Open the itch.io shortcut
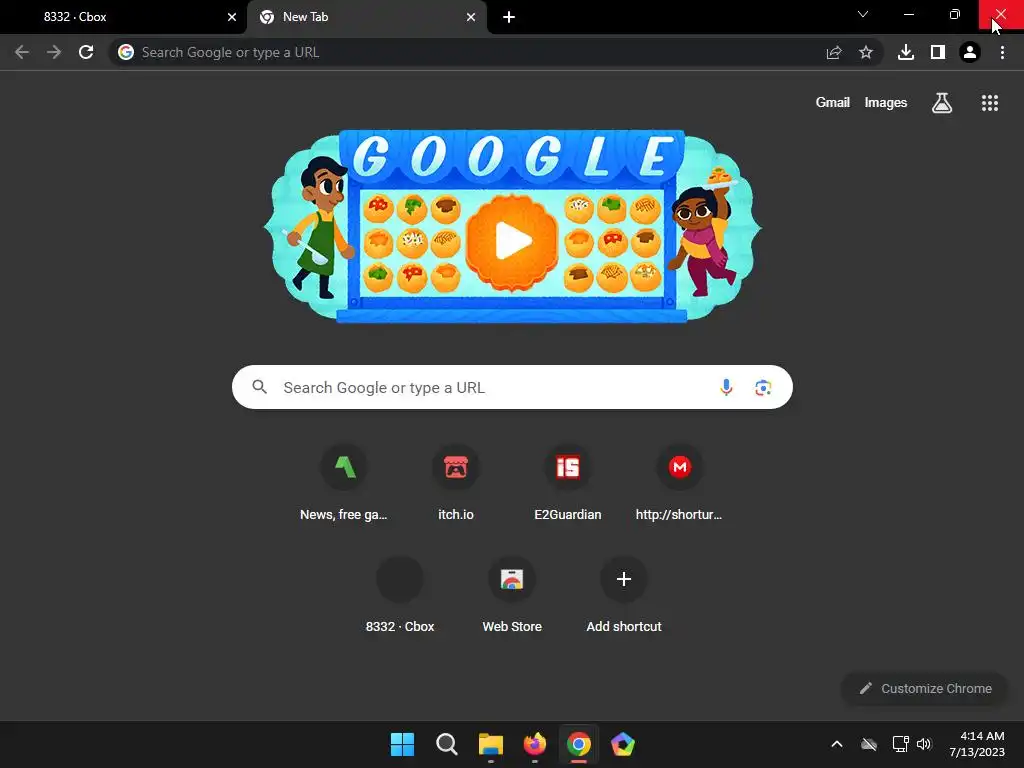 456,483
